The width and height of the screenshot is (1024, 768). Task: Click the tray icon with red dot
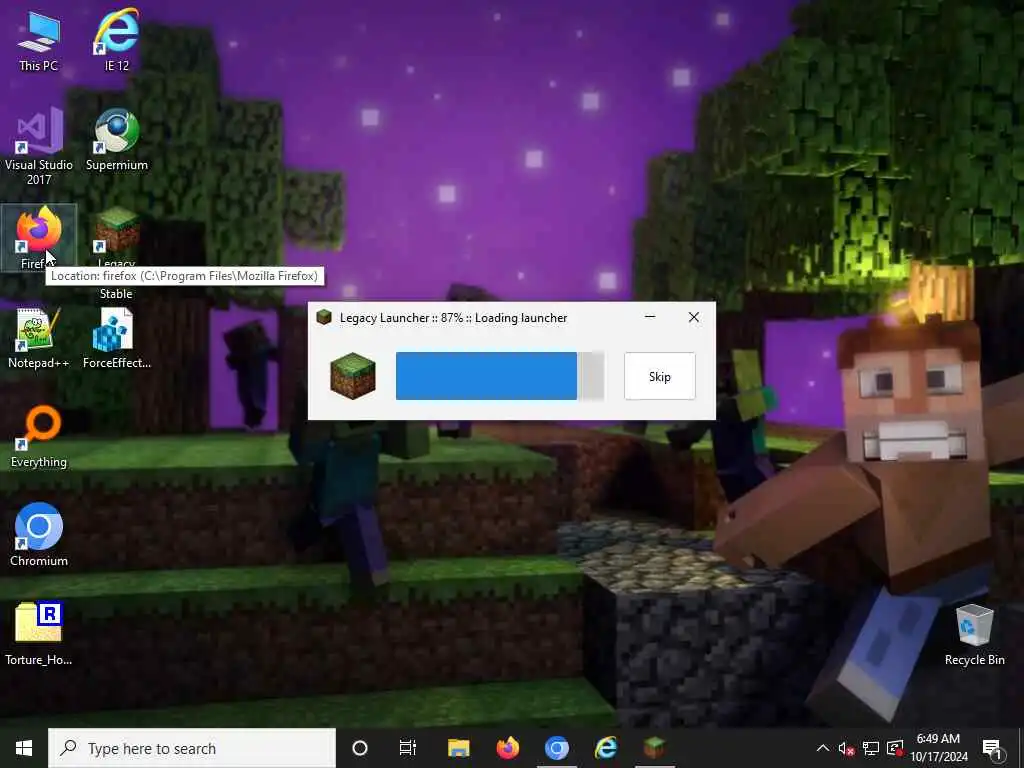pos(895,748)
